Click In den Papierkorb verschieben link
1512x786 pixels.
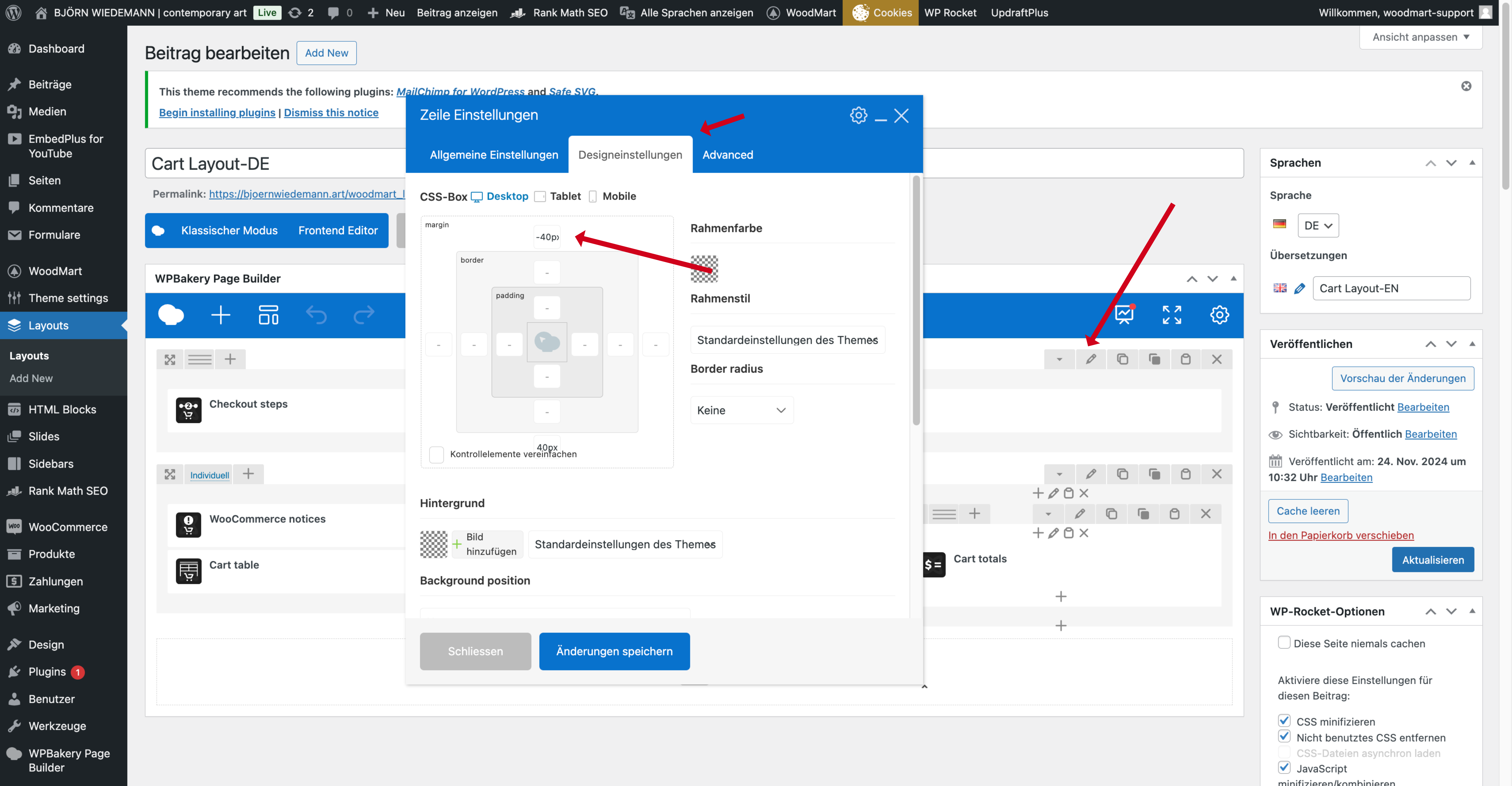pyautogui.click(x=1341, y=535)
